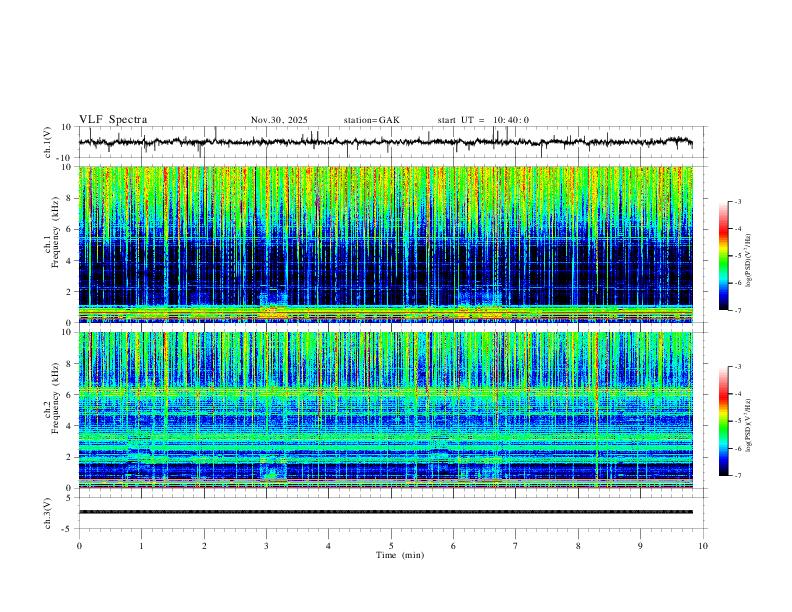This screenshot has height=612, width=792.
Task: Click time-axis tick label "5"
Action: [x=391, y=546]
